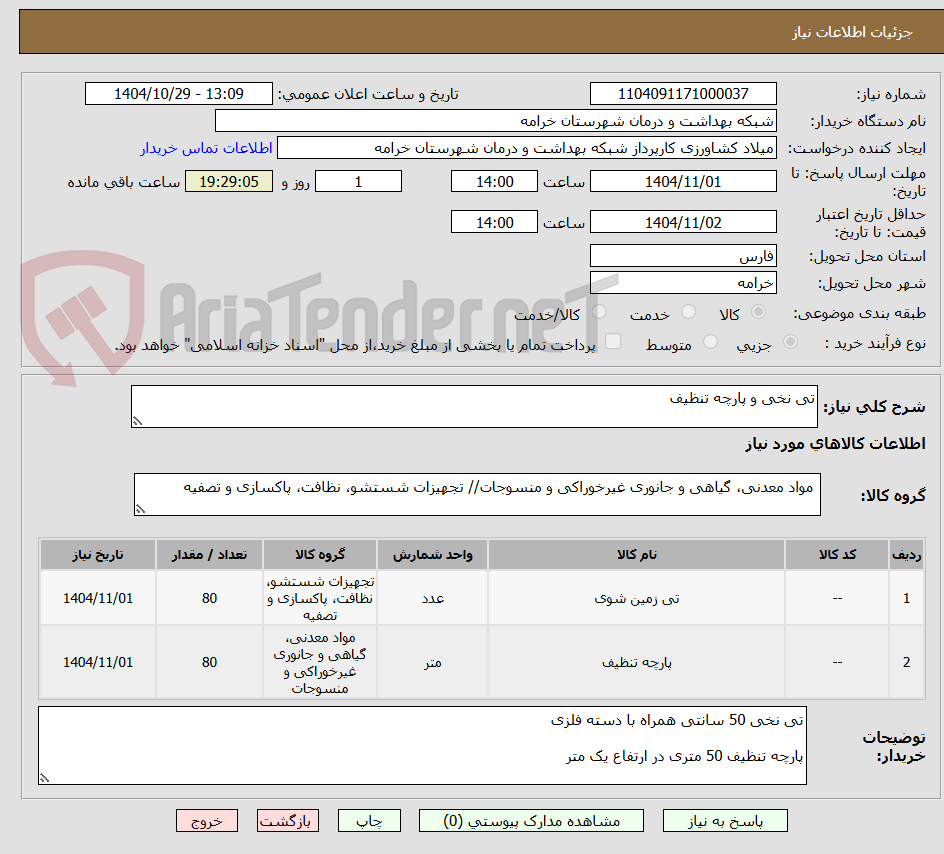Click response deadline date 1404/11/01 field
This screenshot has height=854, width=944.
[x=683, y=181]
